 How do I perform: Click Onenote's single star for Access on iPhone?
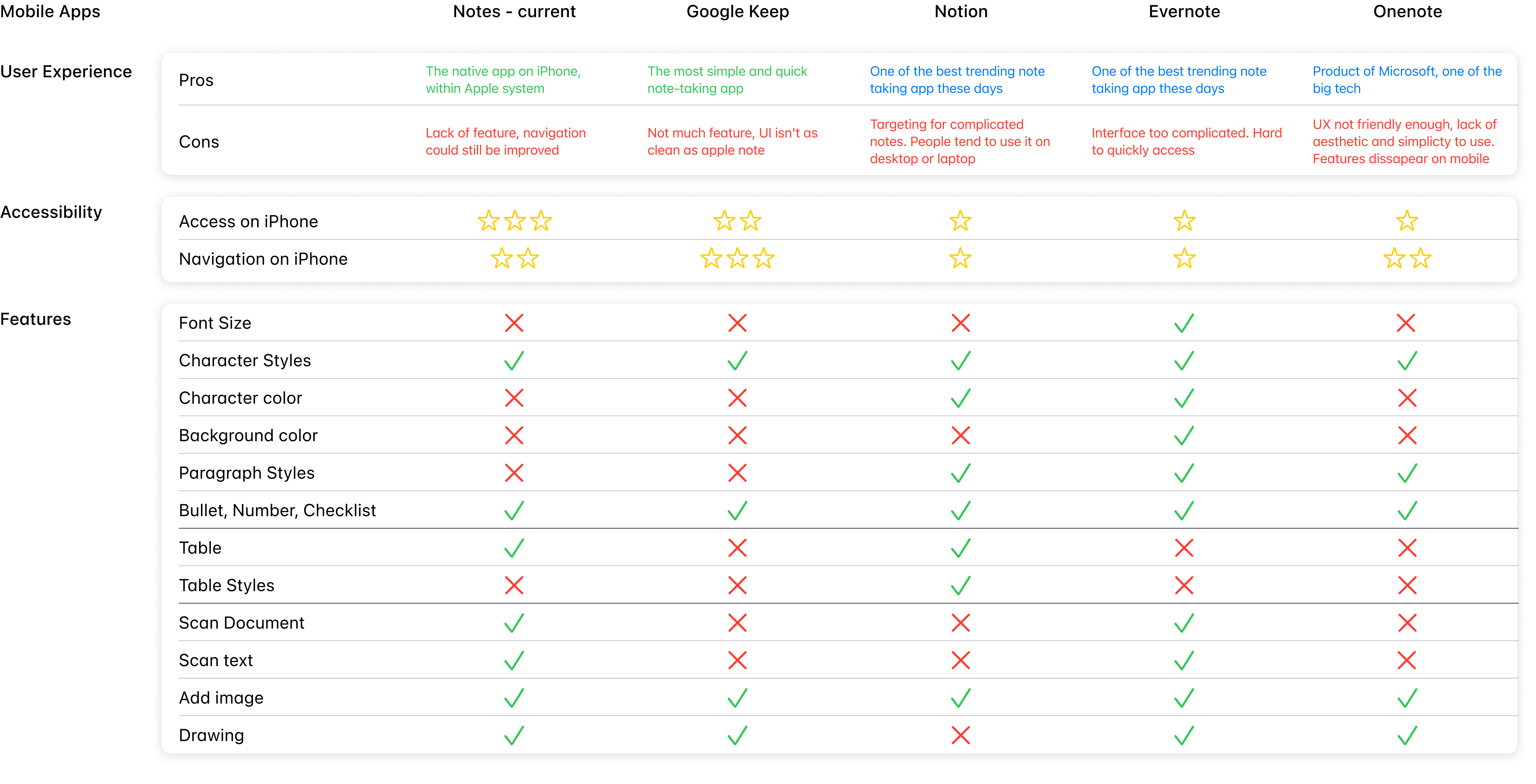click(1407, 221)
